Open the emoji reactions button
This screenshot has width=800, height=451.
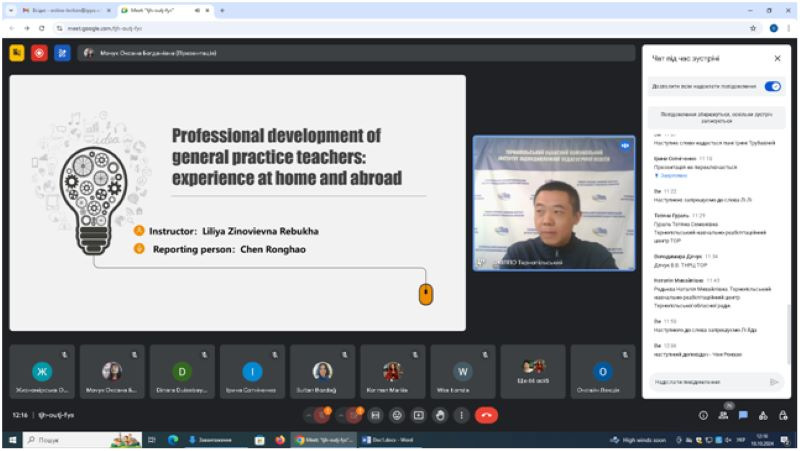tap(397, 415)
